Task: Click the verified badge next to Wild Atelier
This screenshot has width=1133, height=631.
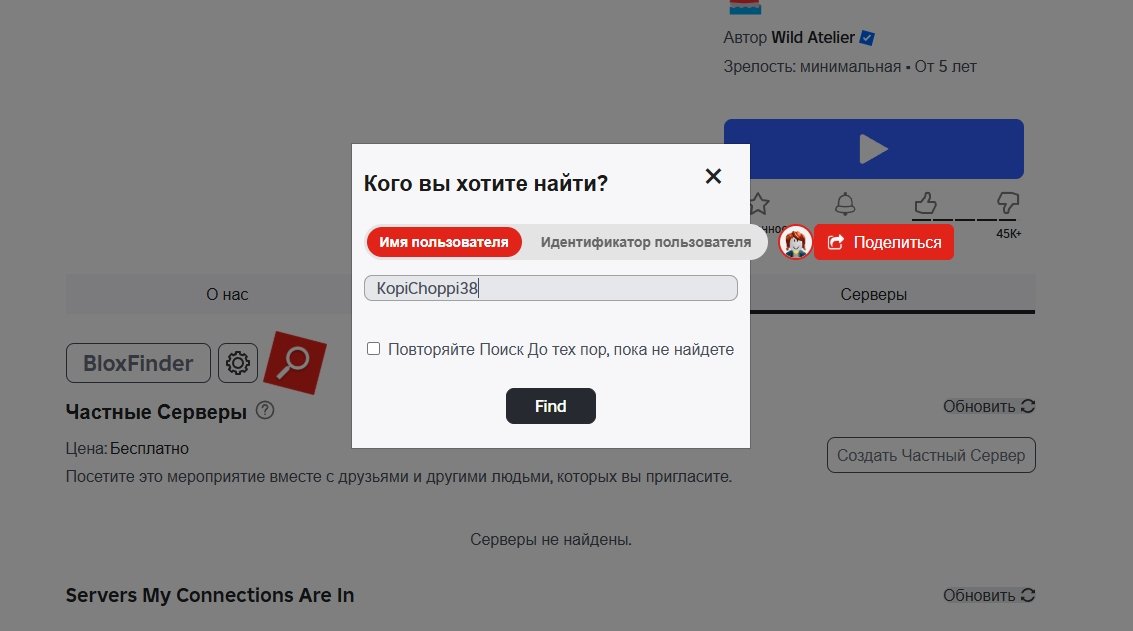Action: tap(867, 38)
